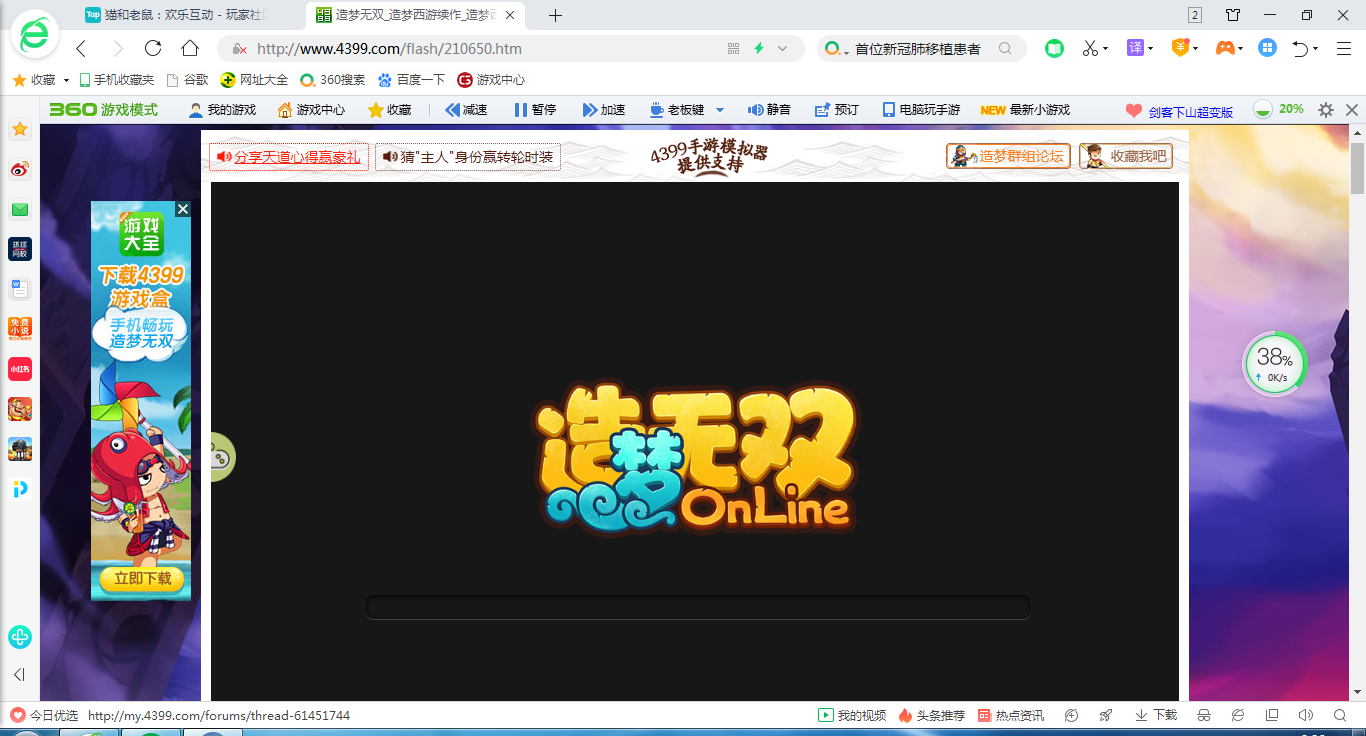Screen dimensions: 1366x736
Task: Click the purple translate icon
Action: (x=1135, y=48)
